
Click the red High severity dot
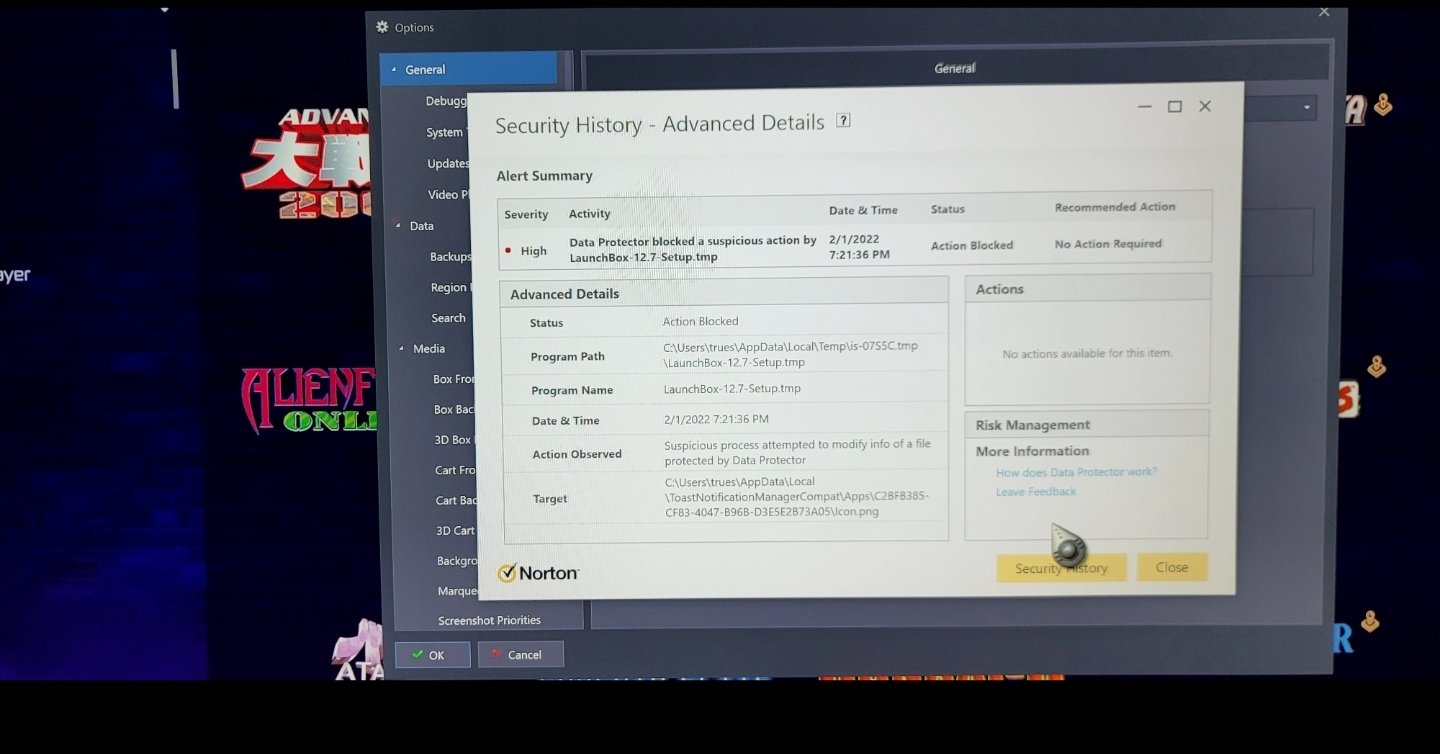point(508,250)
